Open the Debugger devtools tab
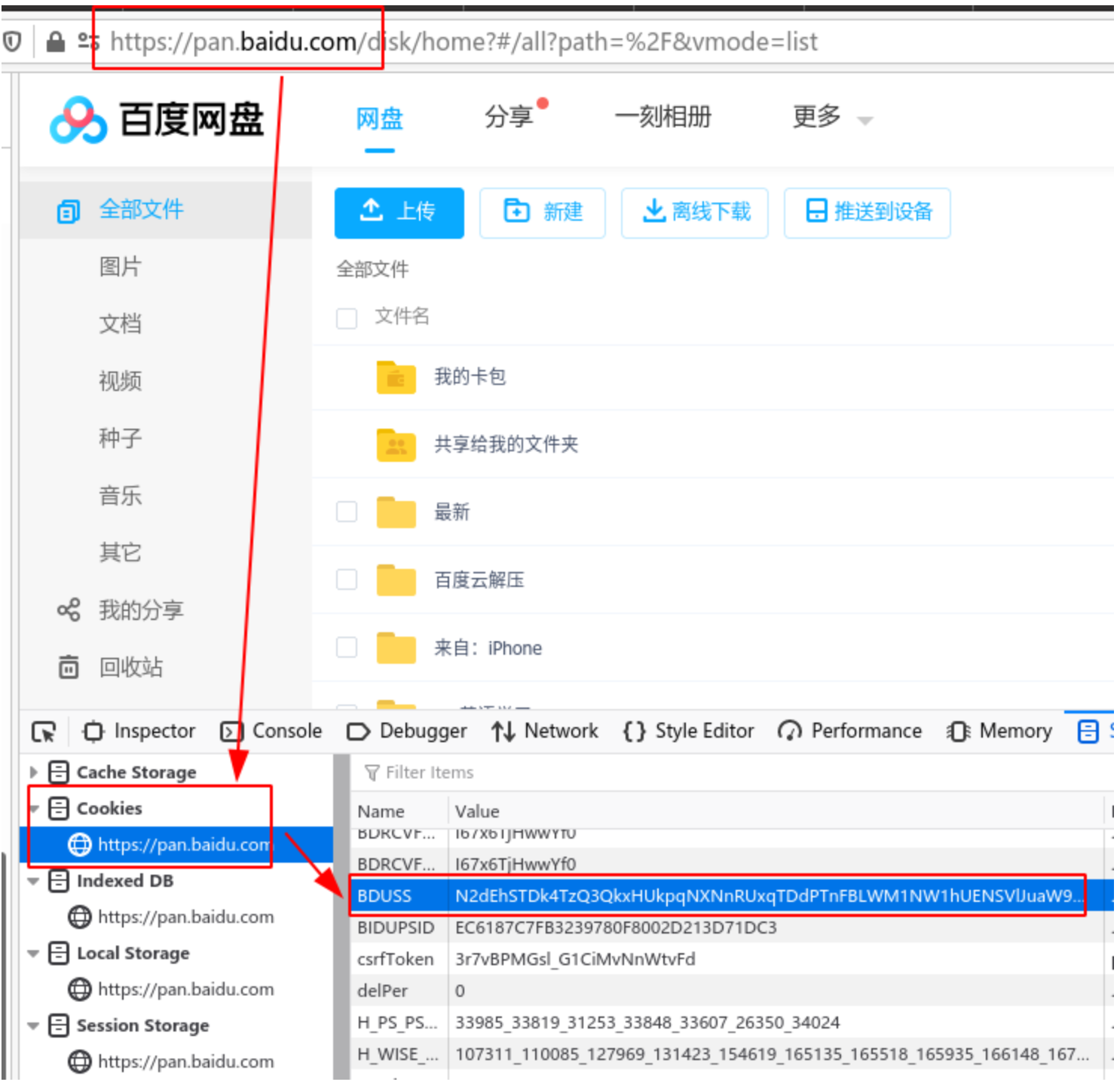Image resolution: width=1120 pixels, height=1088 pixels. (407, 731)
